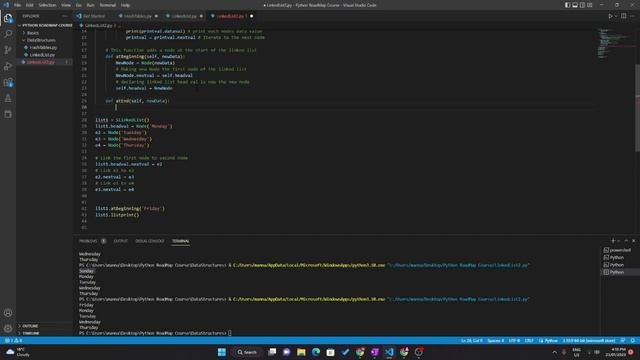Open the Search view in activity bar
Image resolution: width=640 pixels, height=360 pixels.
tap(8, 34)
